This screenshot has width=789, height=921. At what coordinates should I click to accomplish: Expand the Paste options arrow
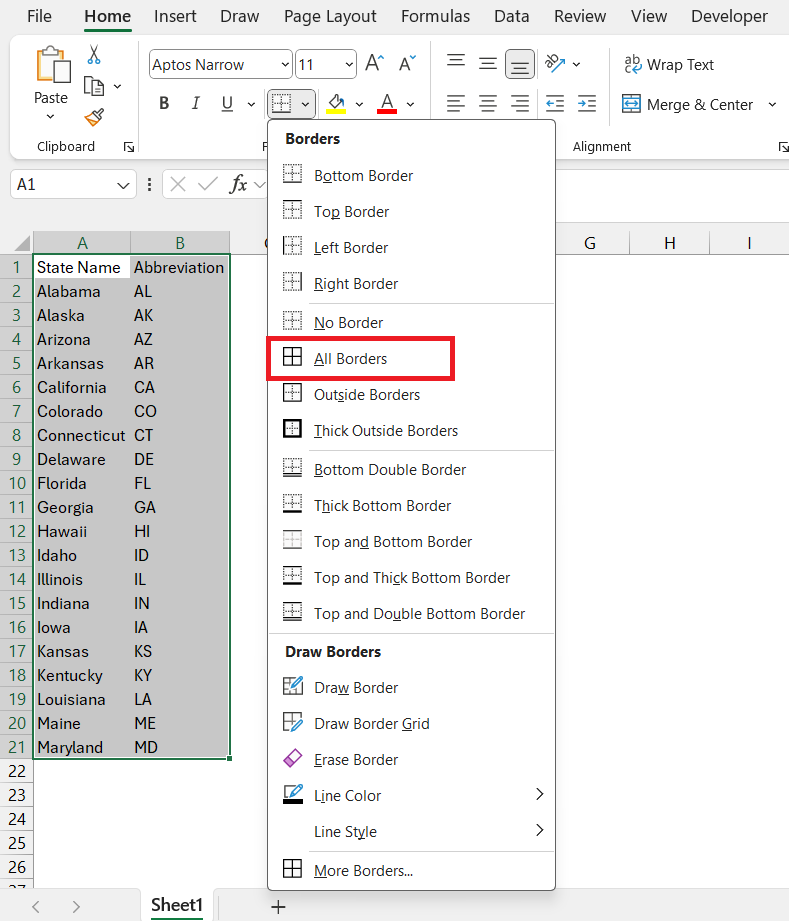(x=51, y=116)
